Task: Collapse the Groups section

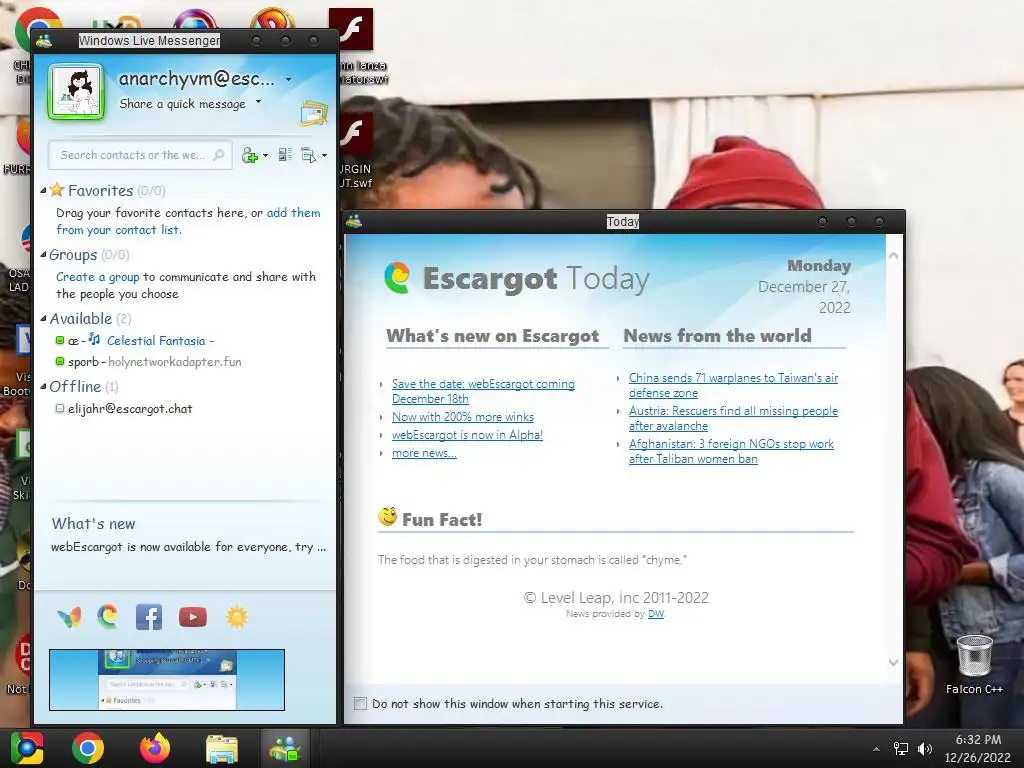Action: pos(43,255)
